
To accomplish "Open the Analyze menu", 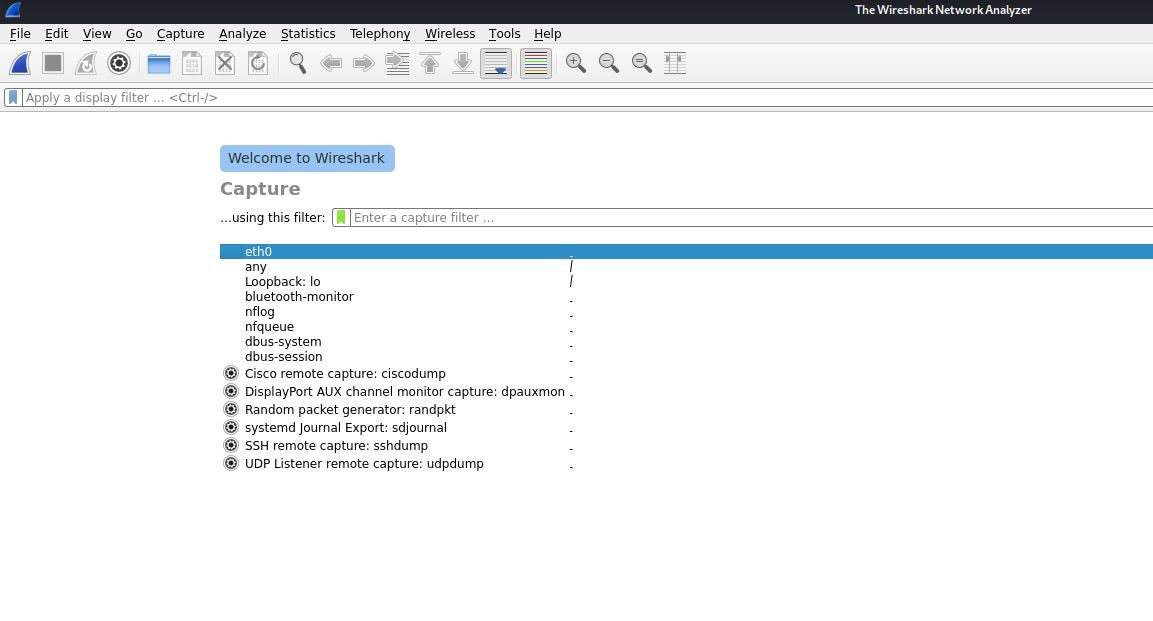I will [242, 34].
